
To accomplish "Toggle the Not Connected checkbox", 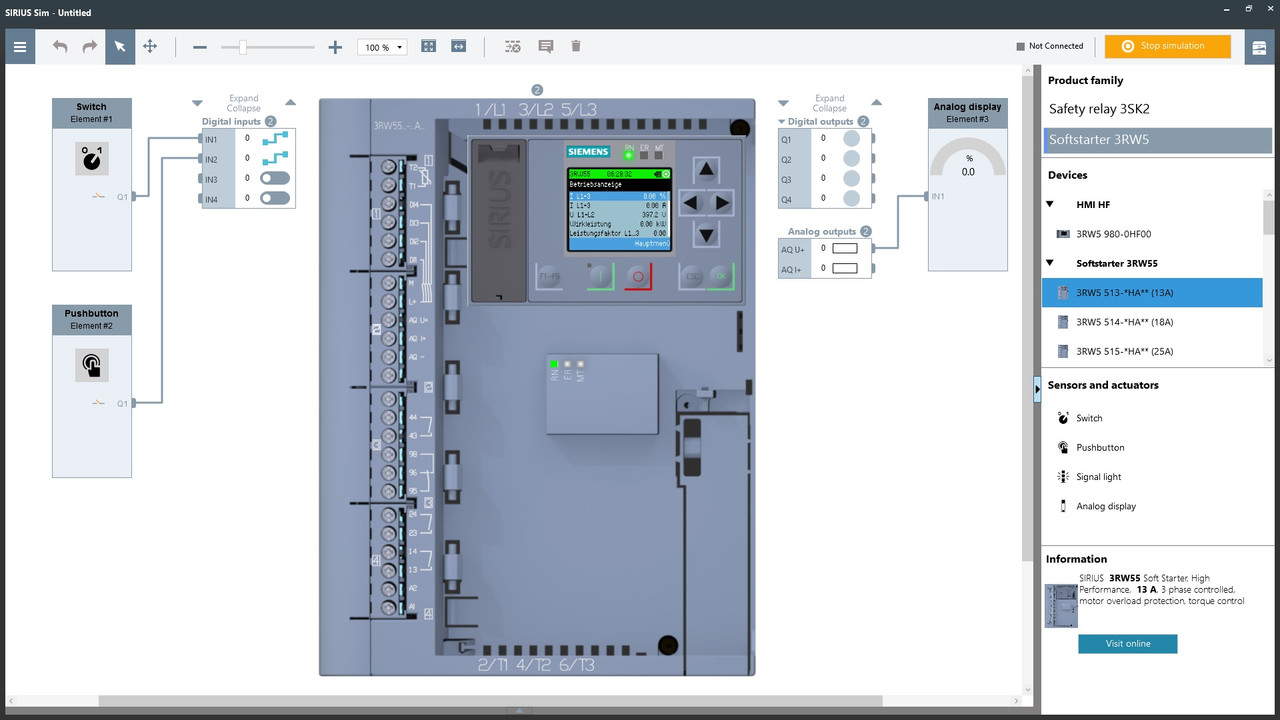I will click(1020, 46).
